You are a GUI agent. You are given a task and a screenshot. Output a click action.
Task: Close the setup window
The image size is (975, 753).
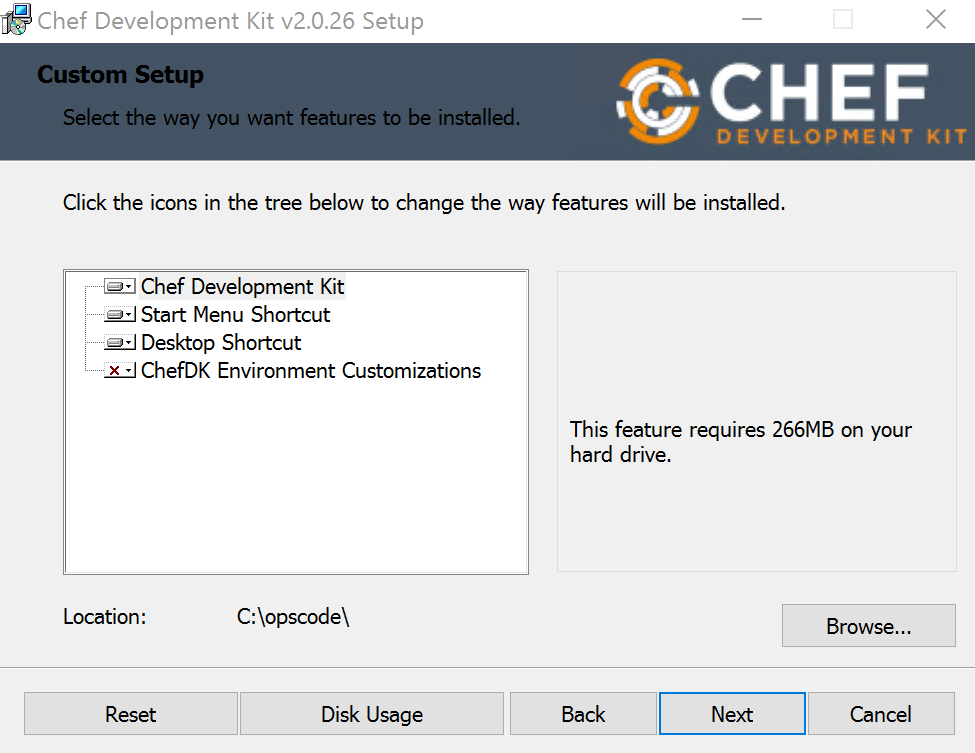pos(935,20)
